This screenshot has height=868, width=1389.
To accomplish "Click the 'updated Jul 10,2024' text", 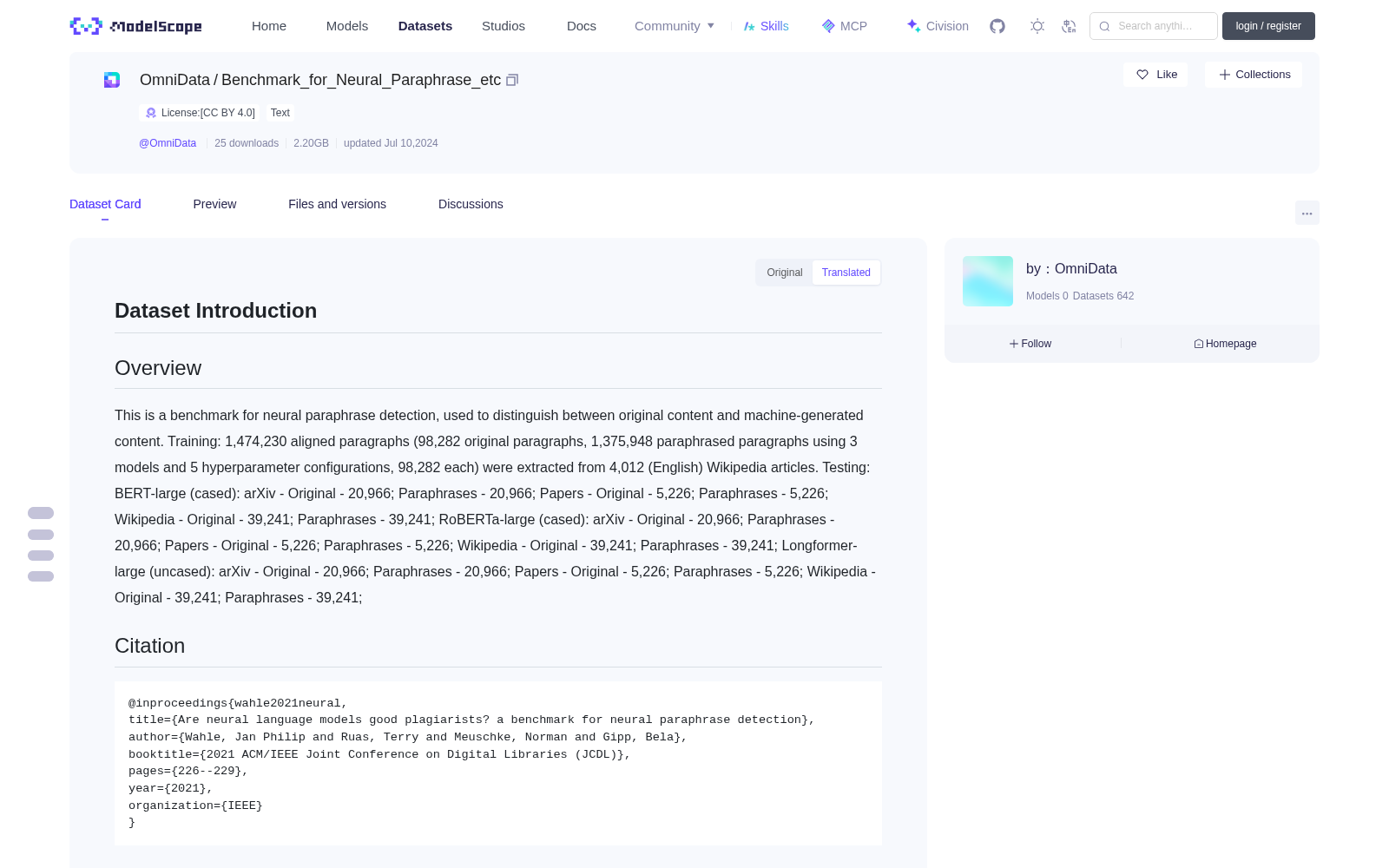I will coord(391,143).
